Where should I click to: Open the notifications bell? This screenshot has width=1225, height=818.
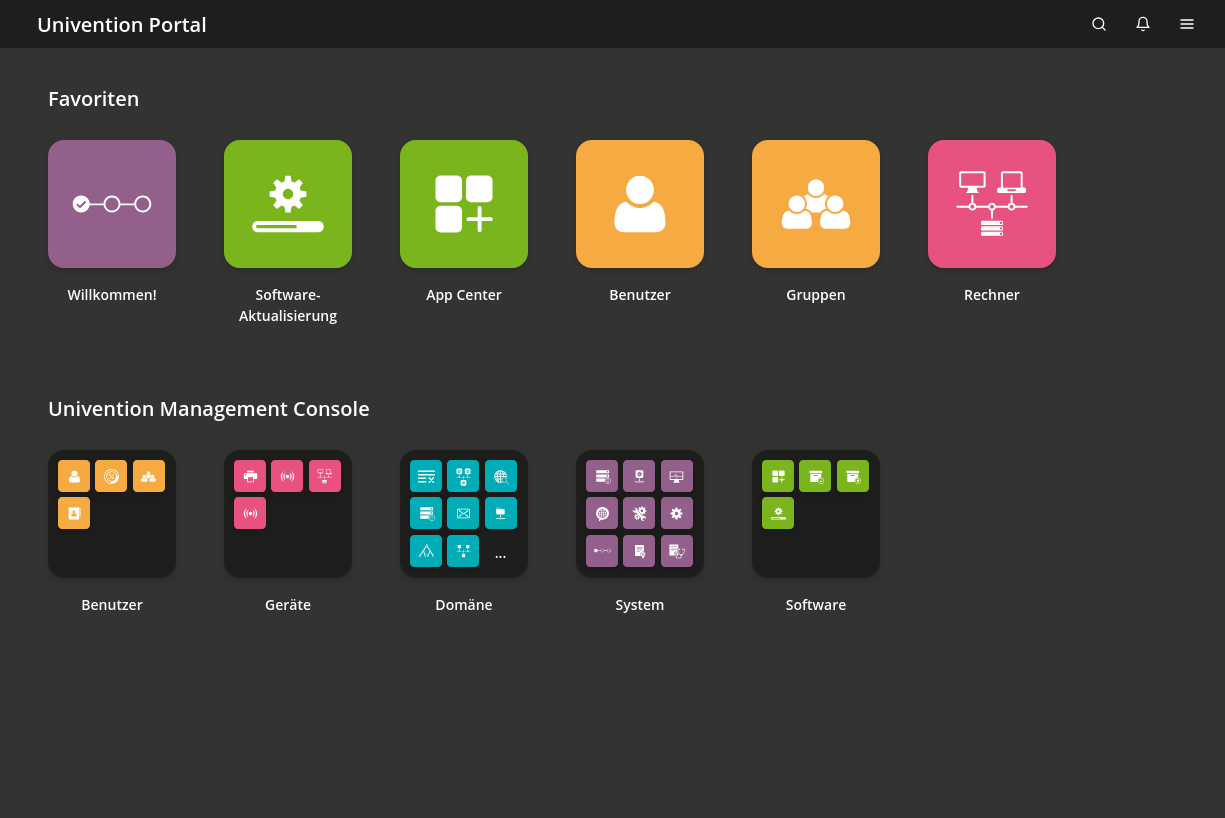pos(1143,24)
